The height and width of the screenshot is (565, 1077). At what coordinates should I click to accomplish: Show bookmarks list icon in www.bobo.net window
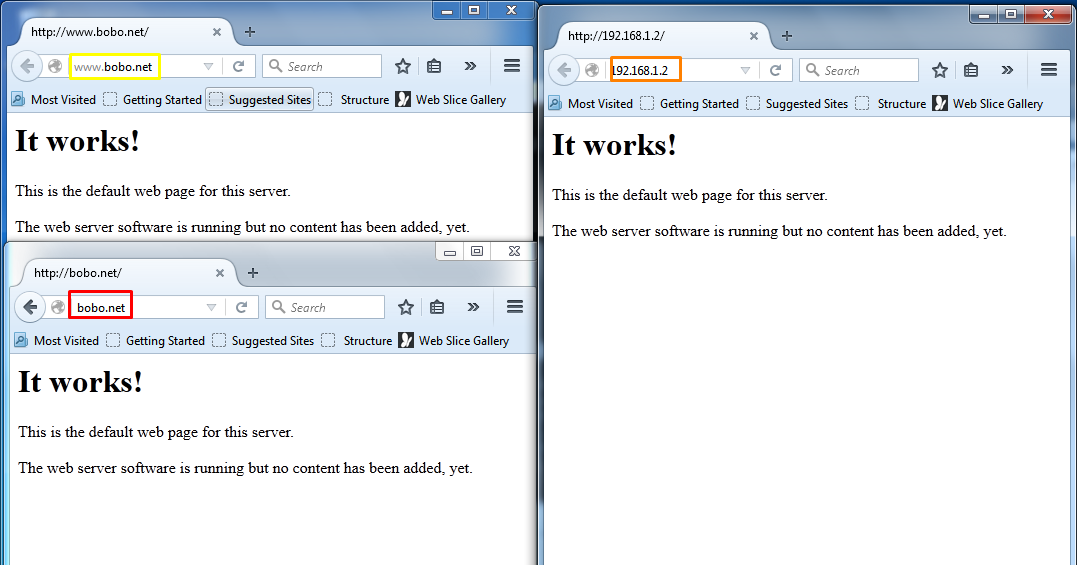pos(434,66)
